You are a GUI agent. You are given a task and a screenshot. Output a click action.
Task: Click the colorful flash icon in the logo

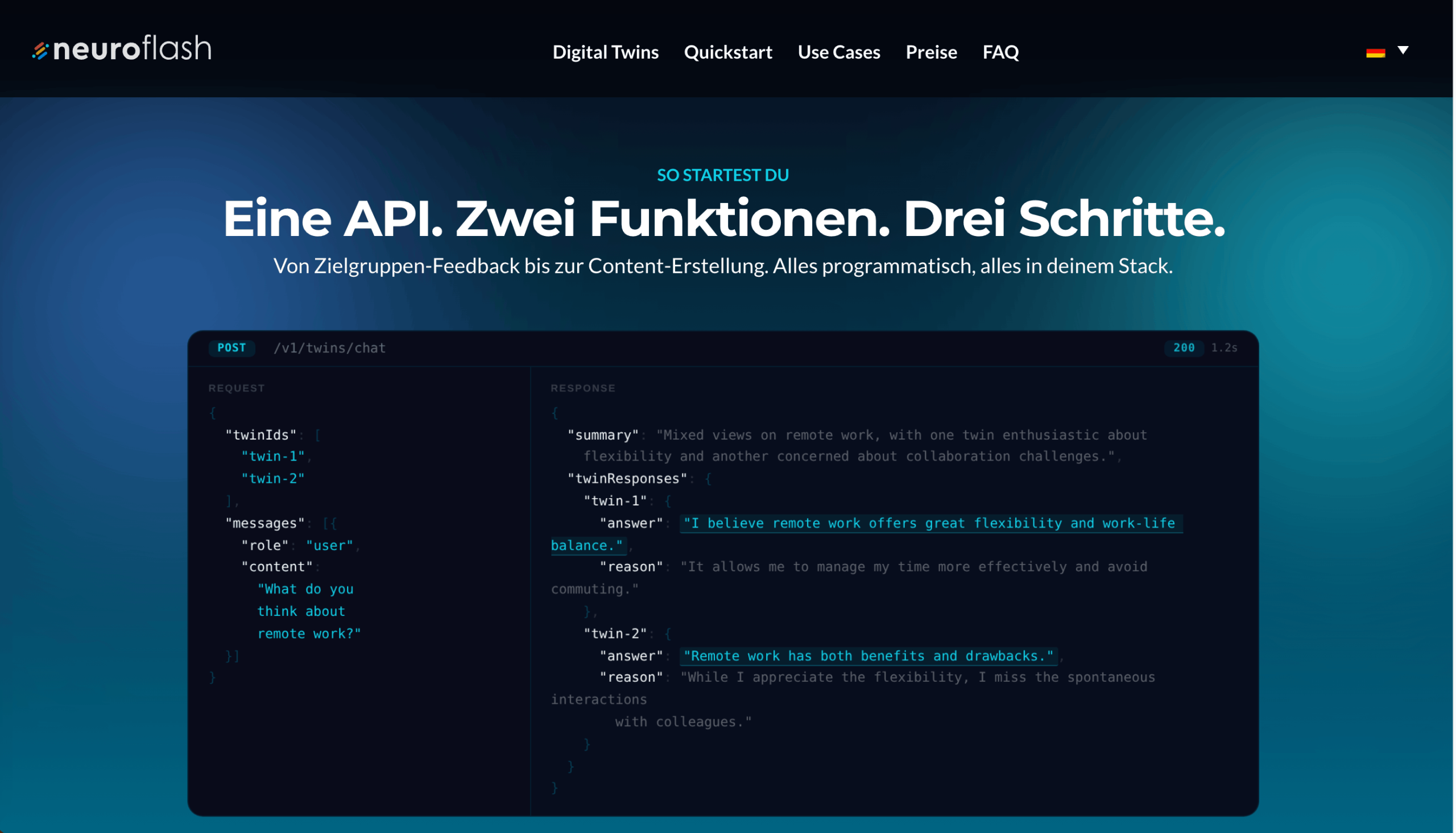pyautogui.click(x=40, y=51)
